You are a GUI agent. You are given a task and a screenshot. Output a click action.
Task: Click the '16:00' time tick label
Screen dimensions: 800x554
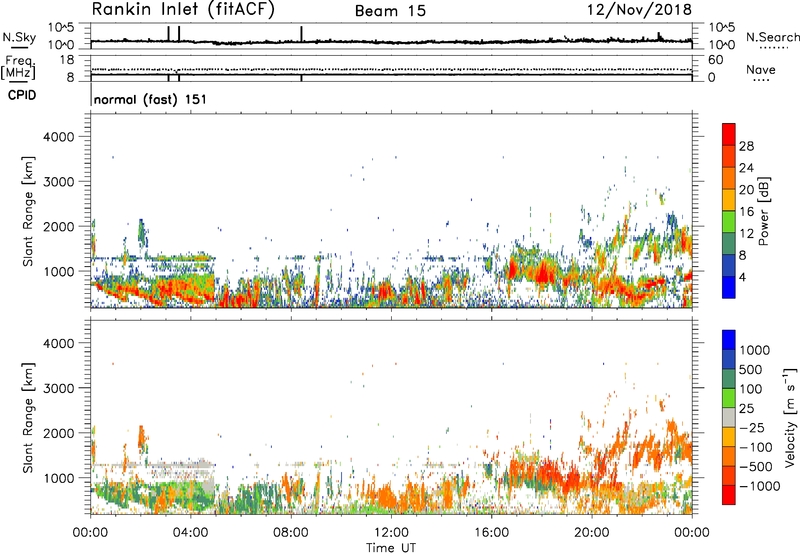[x=491, y=533]
